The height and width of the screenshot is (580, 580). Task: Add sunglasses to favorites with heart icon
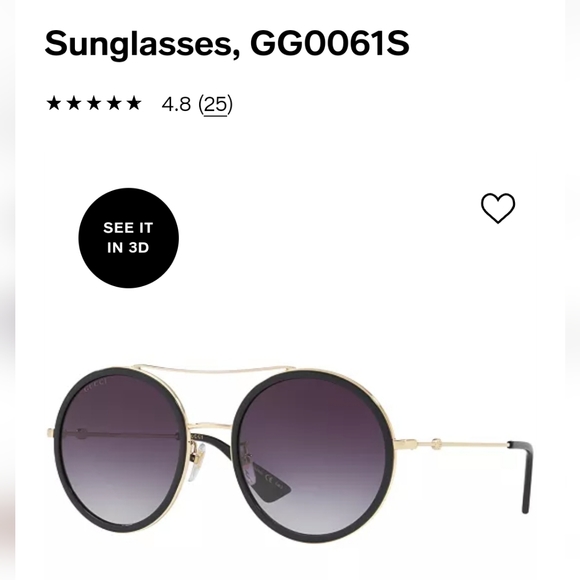498,208
